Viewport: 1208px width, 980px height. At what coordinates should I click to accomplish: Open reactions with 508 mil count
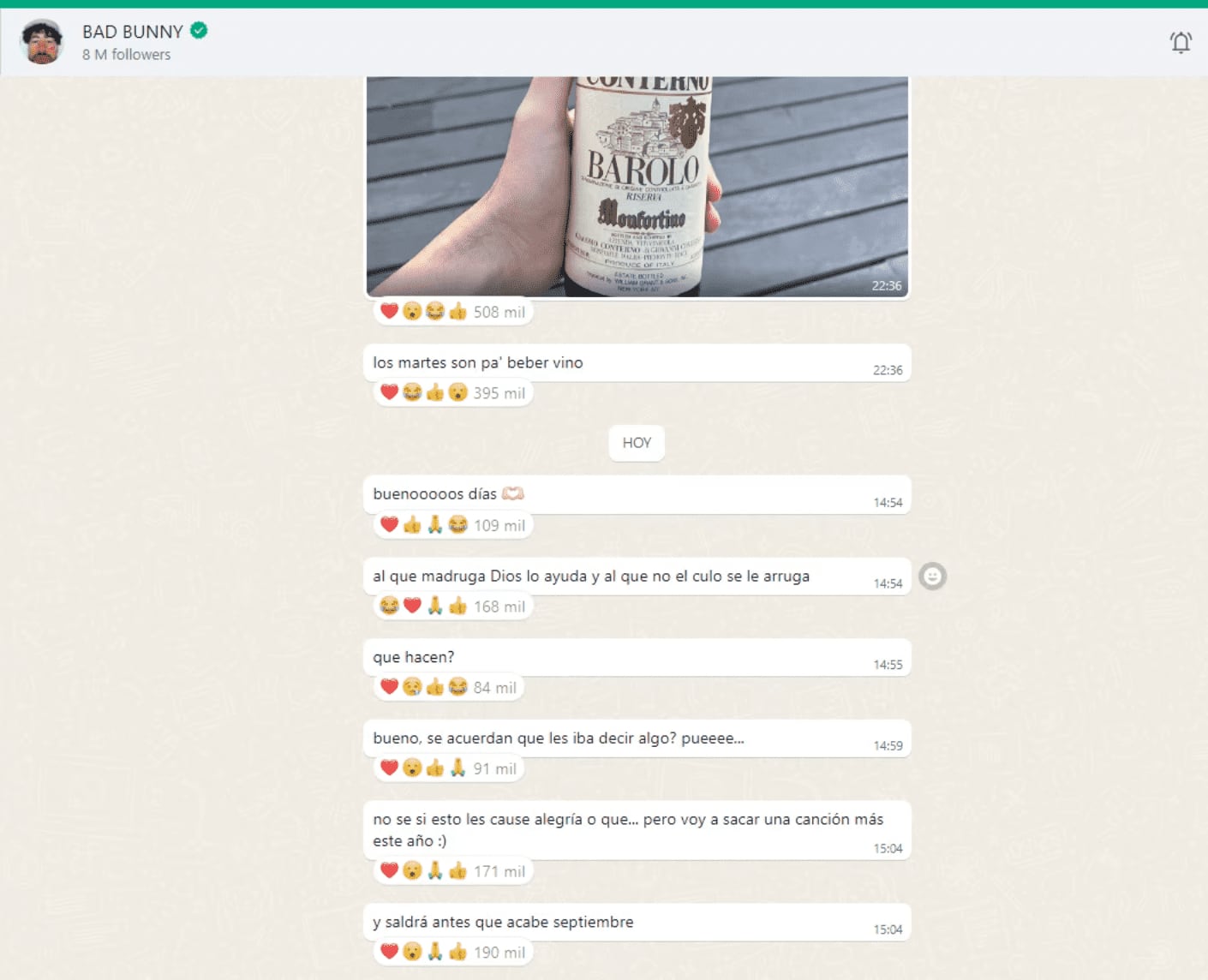pyautogui.click(x=499, y=312)
